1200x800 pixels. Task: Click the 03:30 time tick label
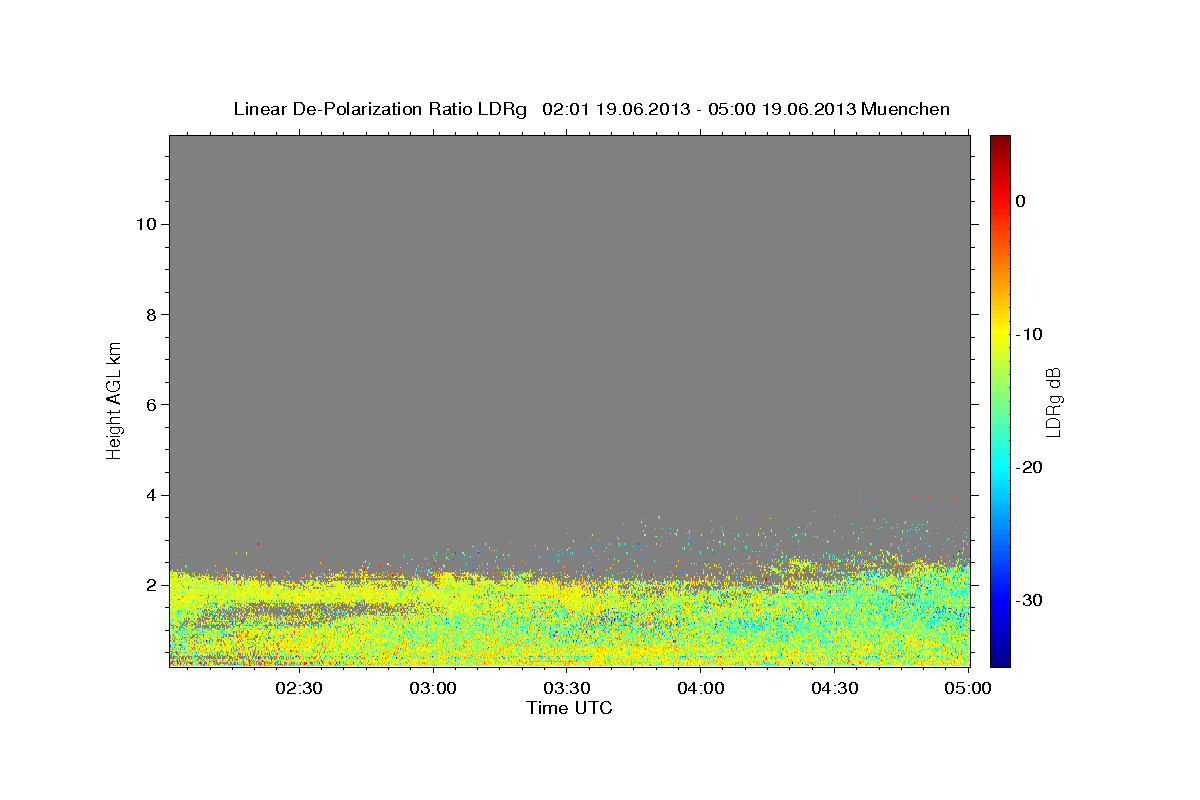[567, 688]
